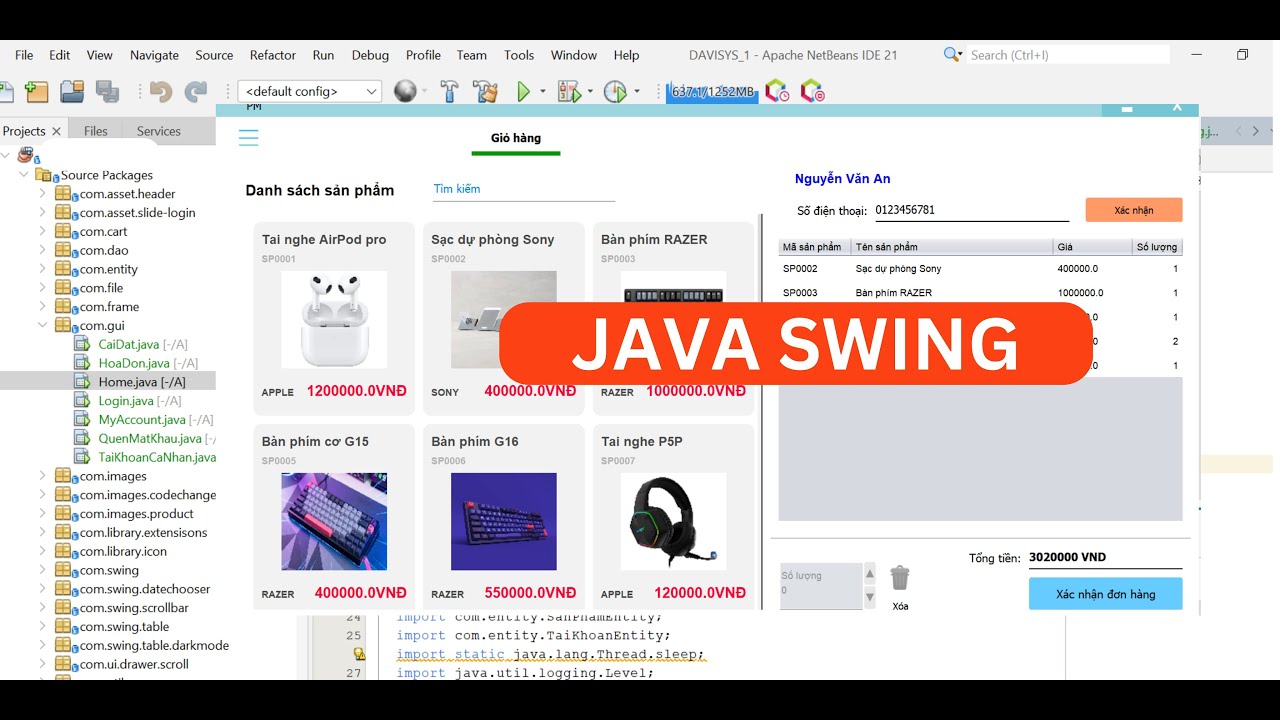Screen dimensions: 1280x720
Task: Click the globe browser icon in toolbar
Action: click(x=405, y=91)
